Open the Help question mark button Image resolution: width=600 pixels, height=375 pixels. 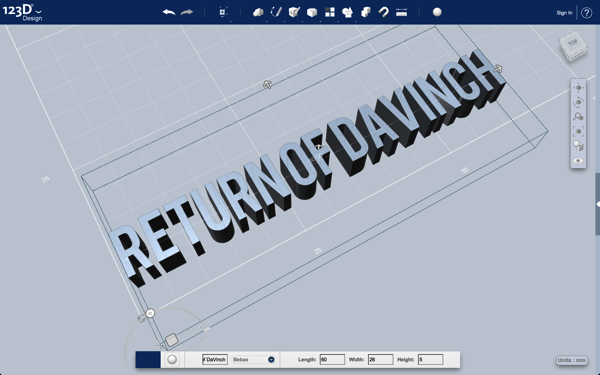[x=587, y=13]
